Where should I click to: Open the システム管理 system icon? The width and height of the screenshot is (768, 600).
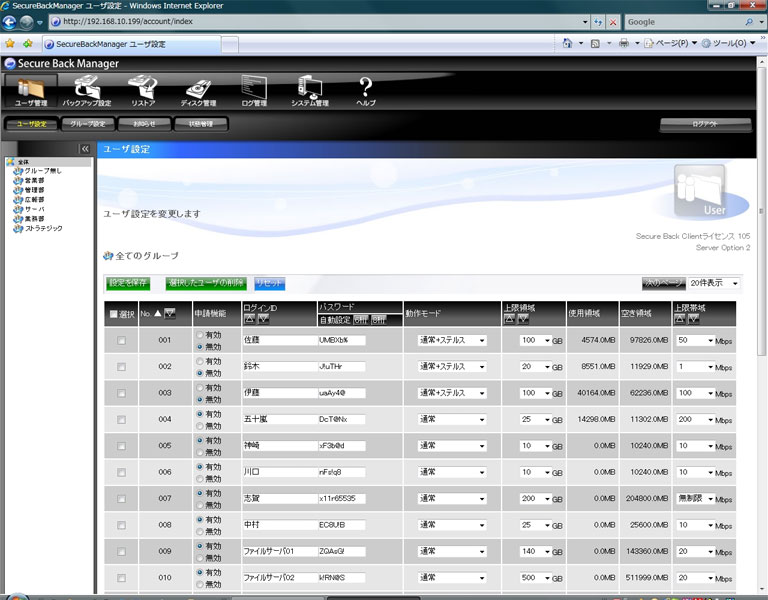(x=309, y=88)
